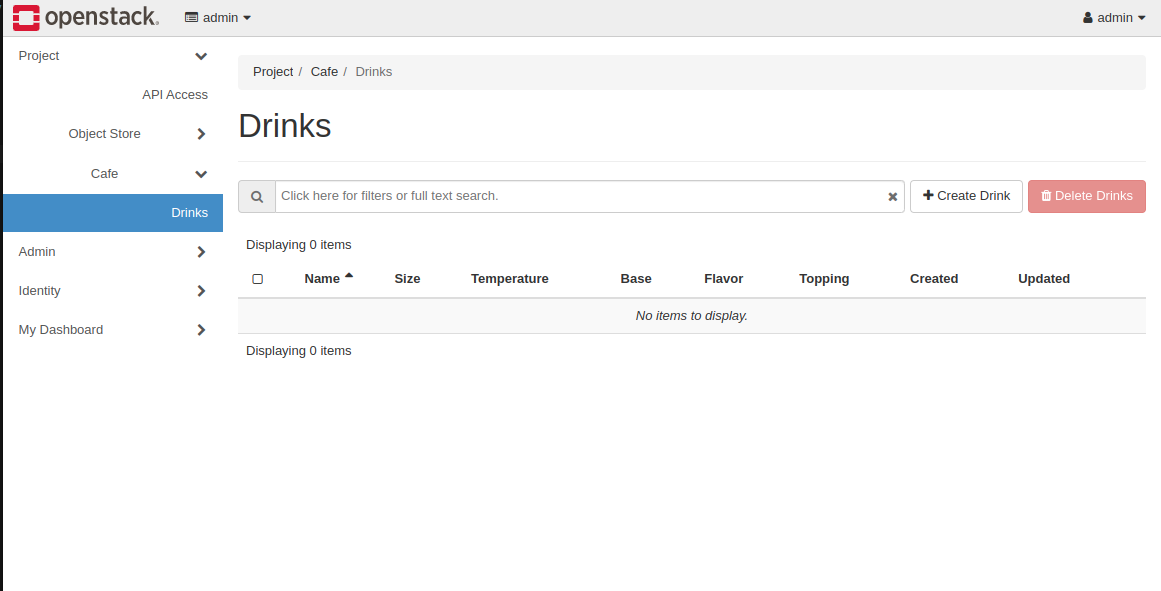Clear search with the x icon
Screen dimensions: 1161x591
tap(893, 197)
